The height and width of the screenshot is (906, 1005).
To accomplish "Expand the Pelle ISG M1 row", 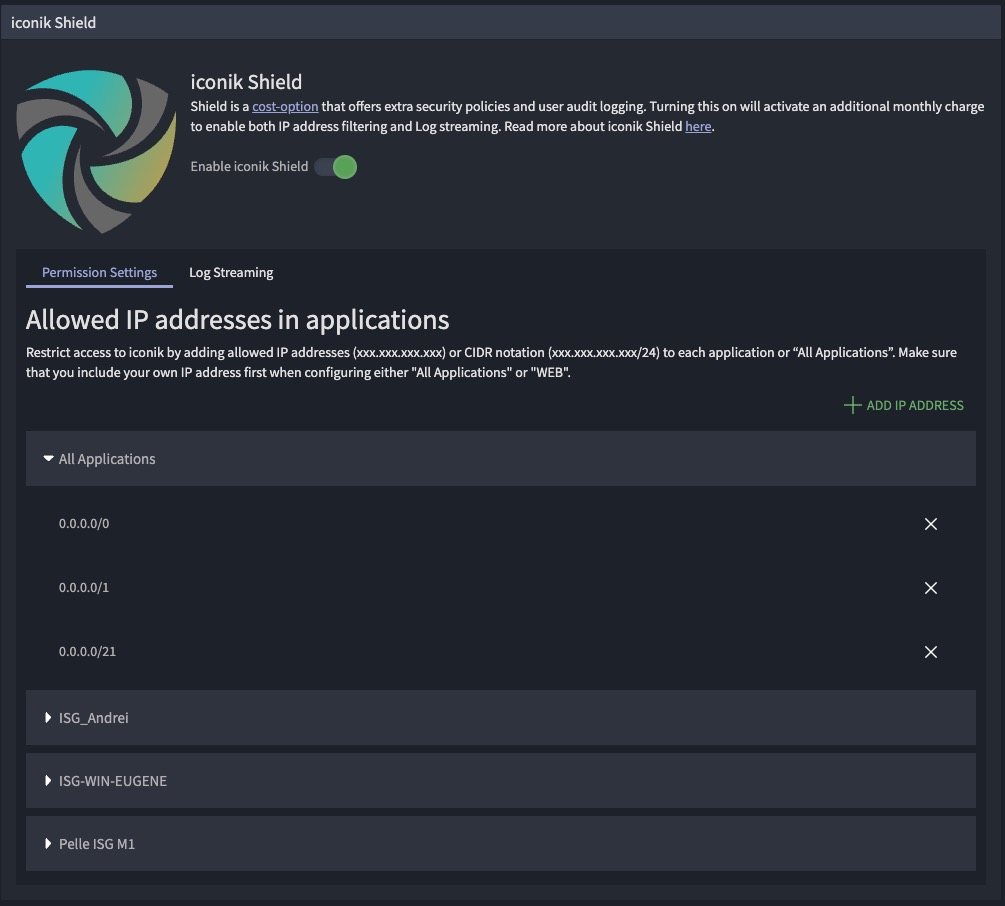I will click(x=96, y=843).
